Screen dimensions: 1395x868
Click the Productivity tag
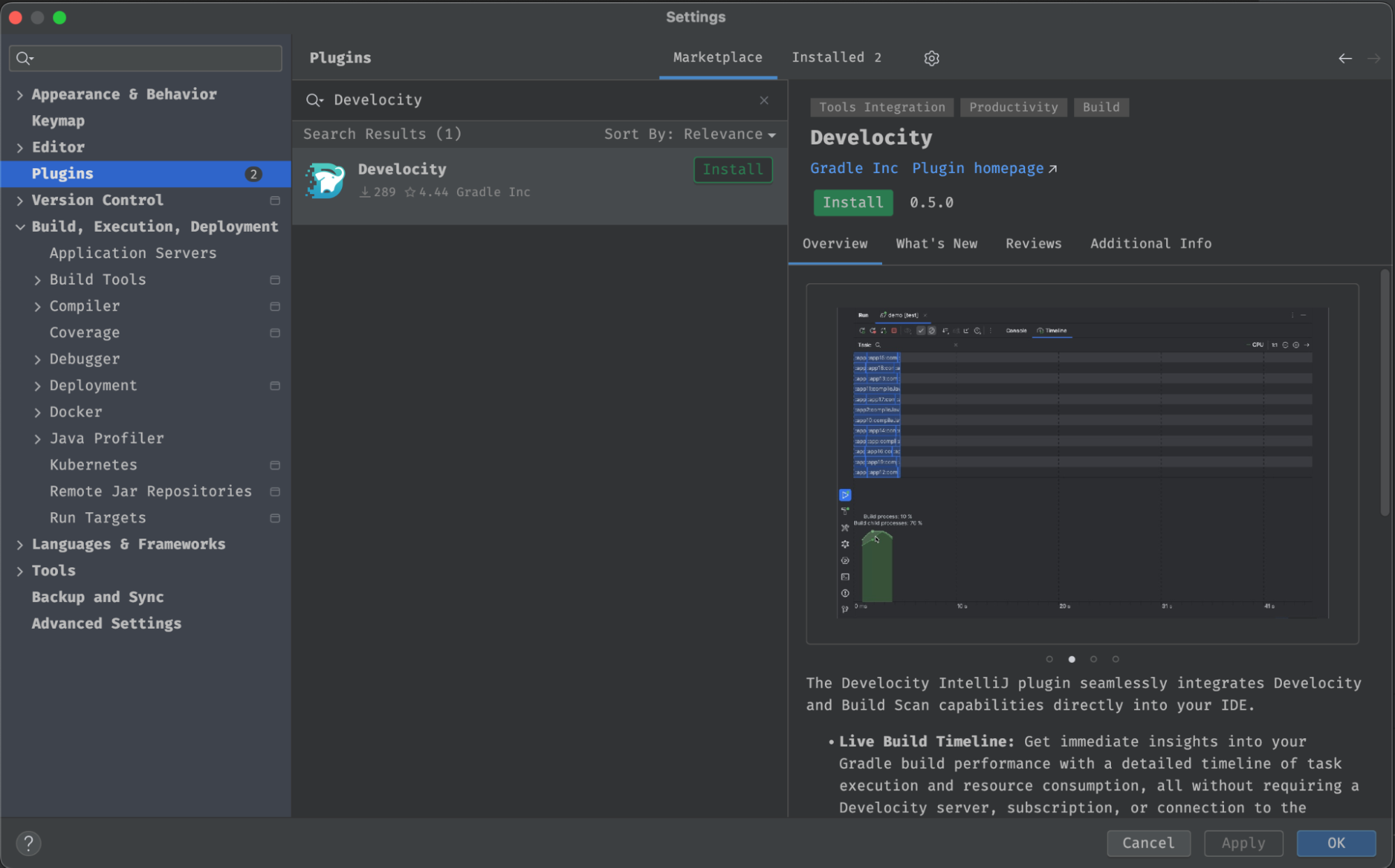tap(1013, 107)
